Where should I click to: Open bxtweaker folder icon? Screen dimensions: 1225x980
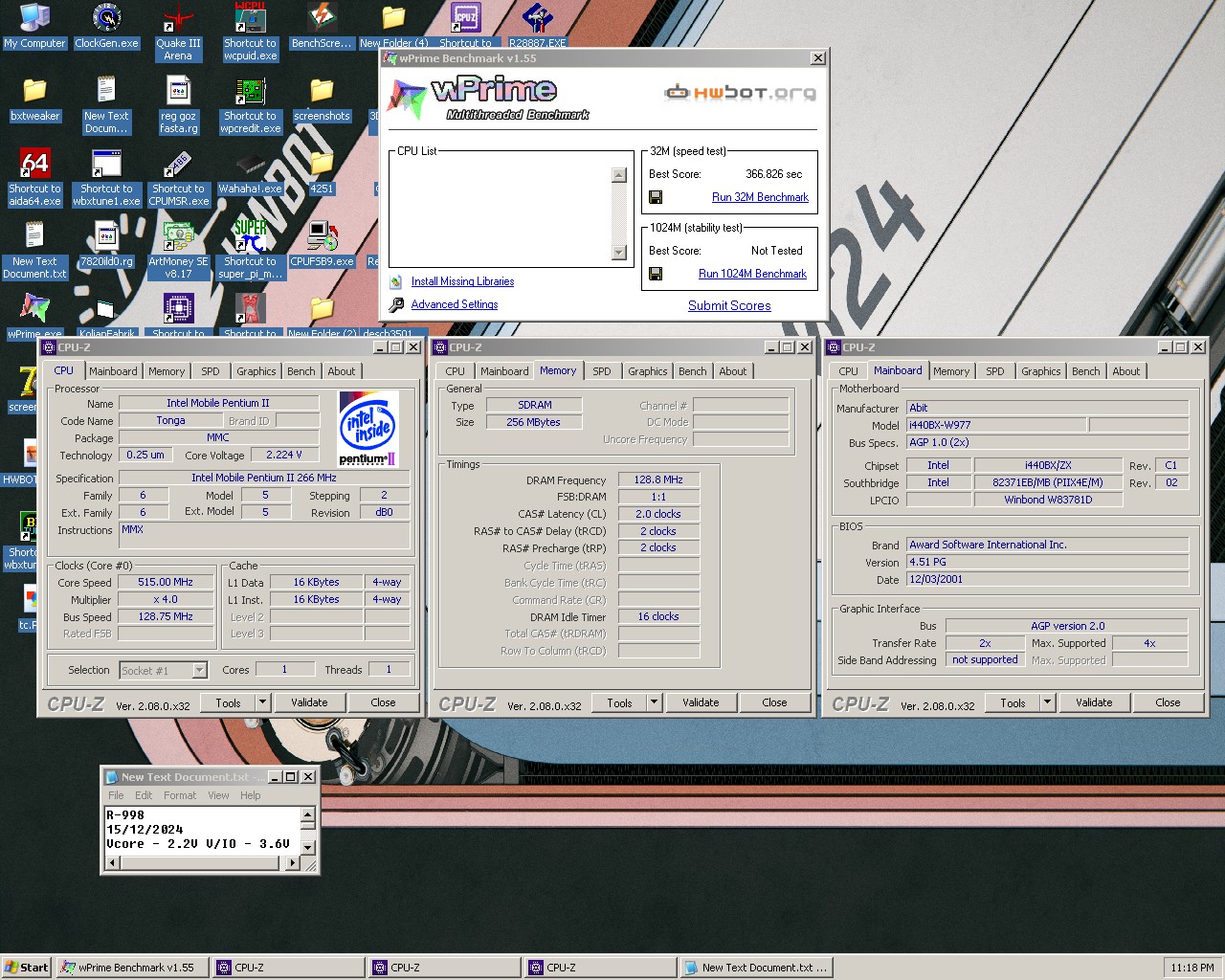click(x=34, y=100)
